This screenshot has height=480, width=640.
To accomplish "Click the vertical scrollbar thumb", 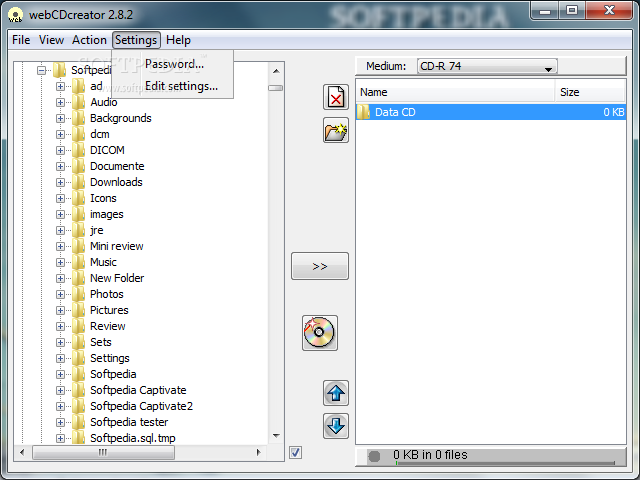I will tap(276, 88).
